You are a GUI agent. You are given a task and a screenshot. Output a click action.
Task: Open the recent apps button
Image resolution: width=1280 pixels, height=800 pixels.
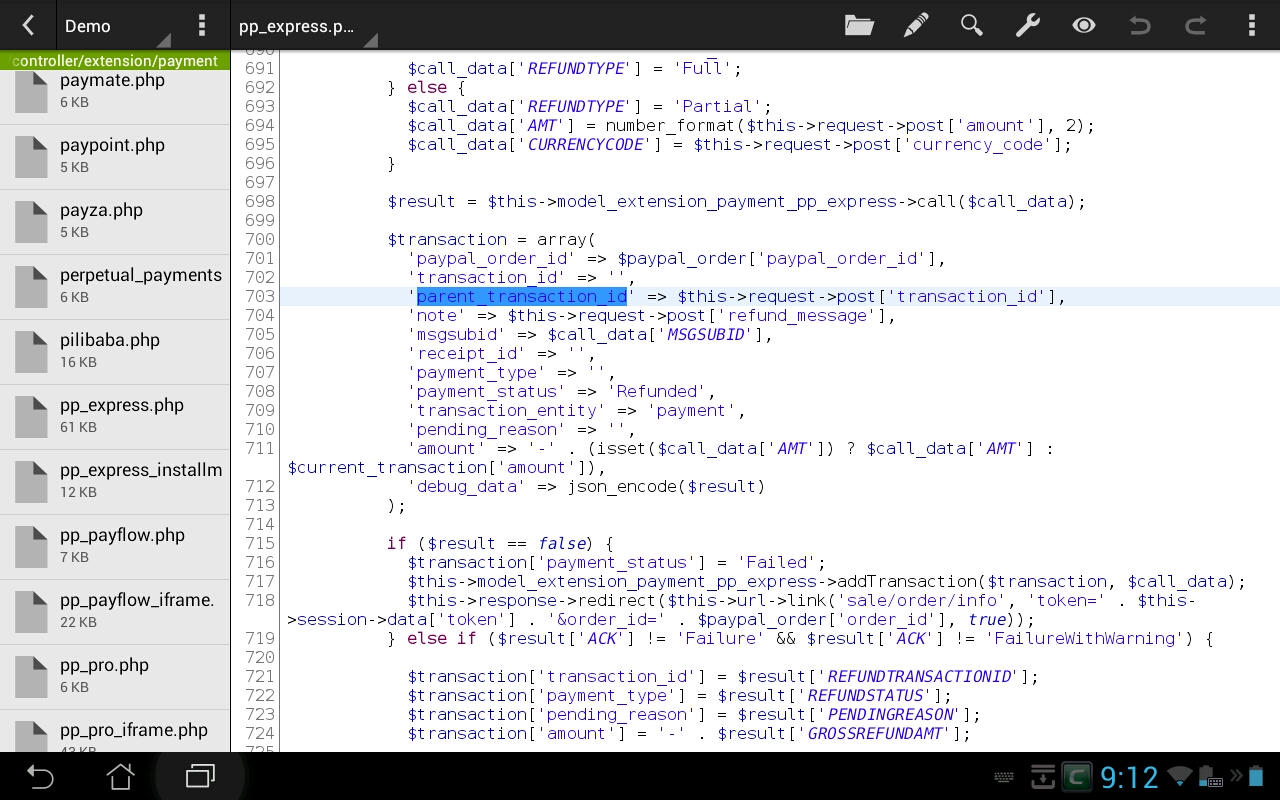[200, 776]
